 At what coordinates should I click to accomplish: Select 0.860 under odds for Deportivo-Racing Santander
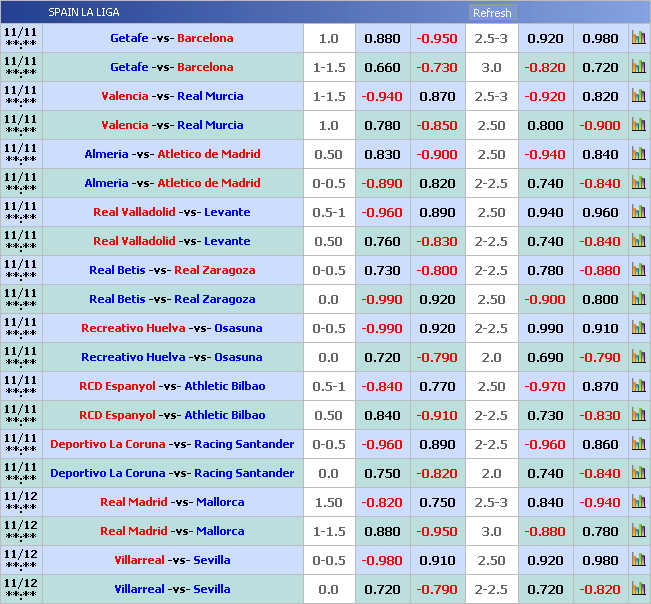point(600,444)
